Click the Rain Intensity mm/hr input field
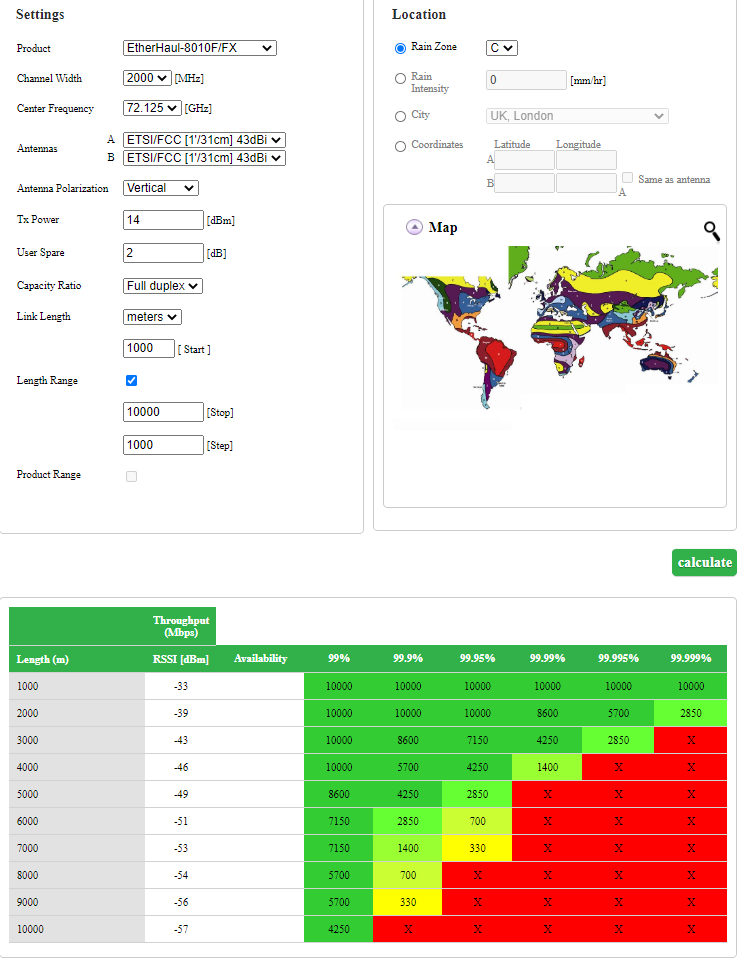This screenshot has height=959, width=744. click(x=526, y=80)
